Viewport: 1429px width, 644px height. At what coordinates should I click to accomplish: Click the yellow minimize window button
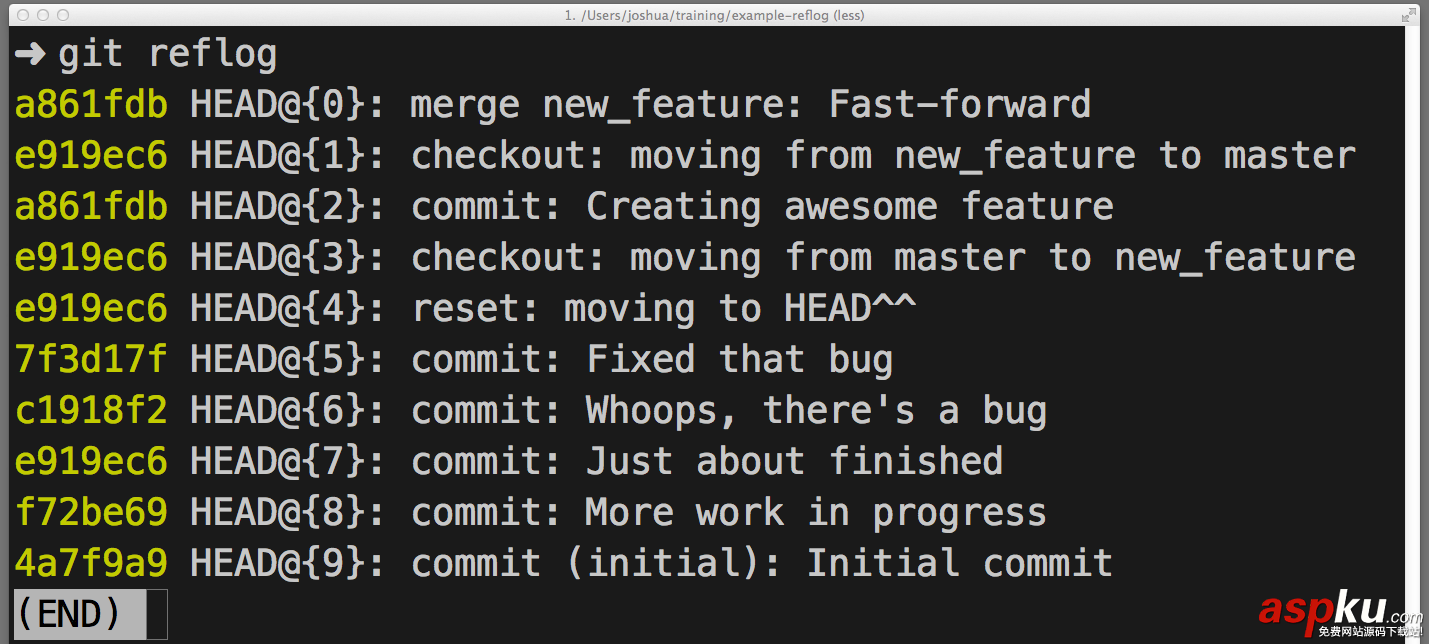coord(42,15)
